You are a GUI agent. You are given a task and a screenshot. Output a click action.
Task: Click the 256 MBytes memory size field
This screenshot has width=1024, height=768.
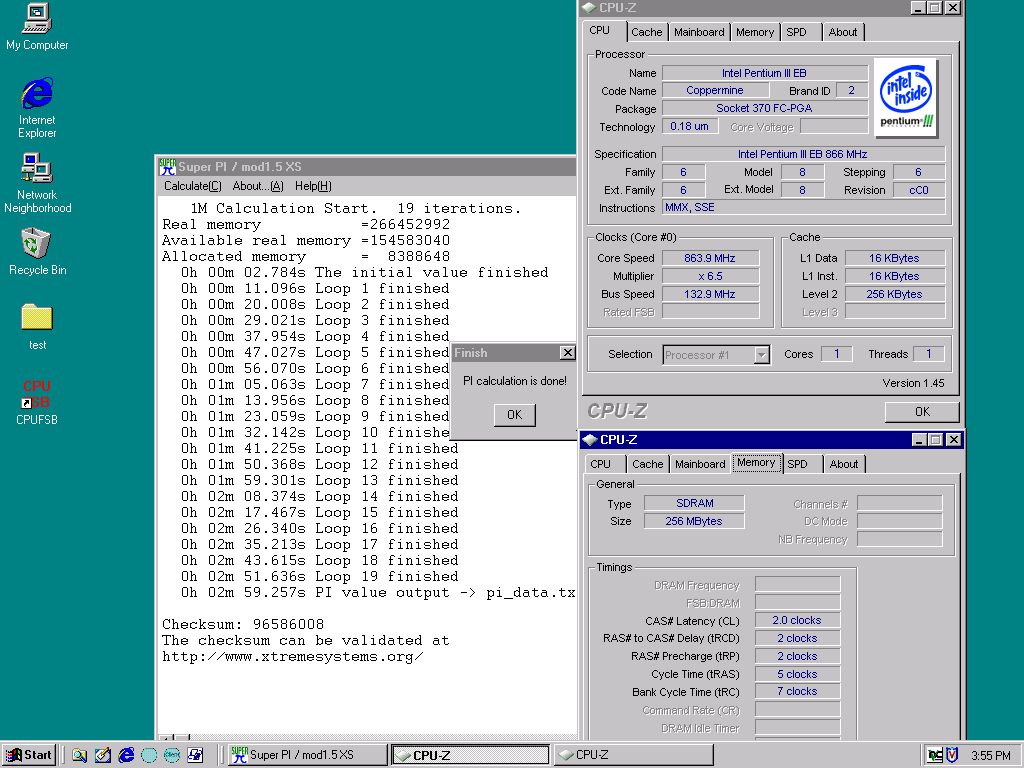(694, 521)
